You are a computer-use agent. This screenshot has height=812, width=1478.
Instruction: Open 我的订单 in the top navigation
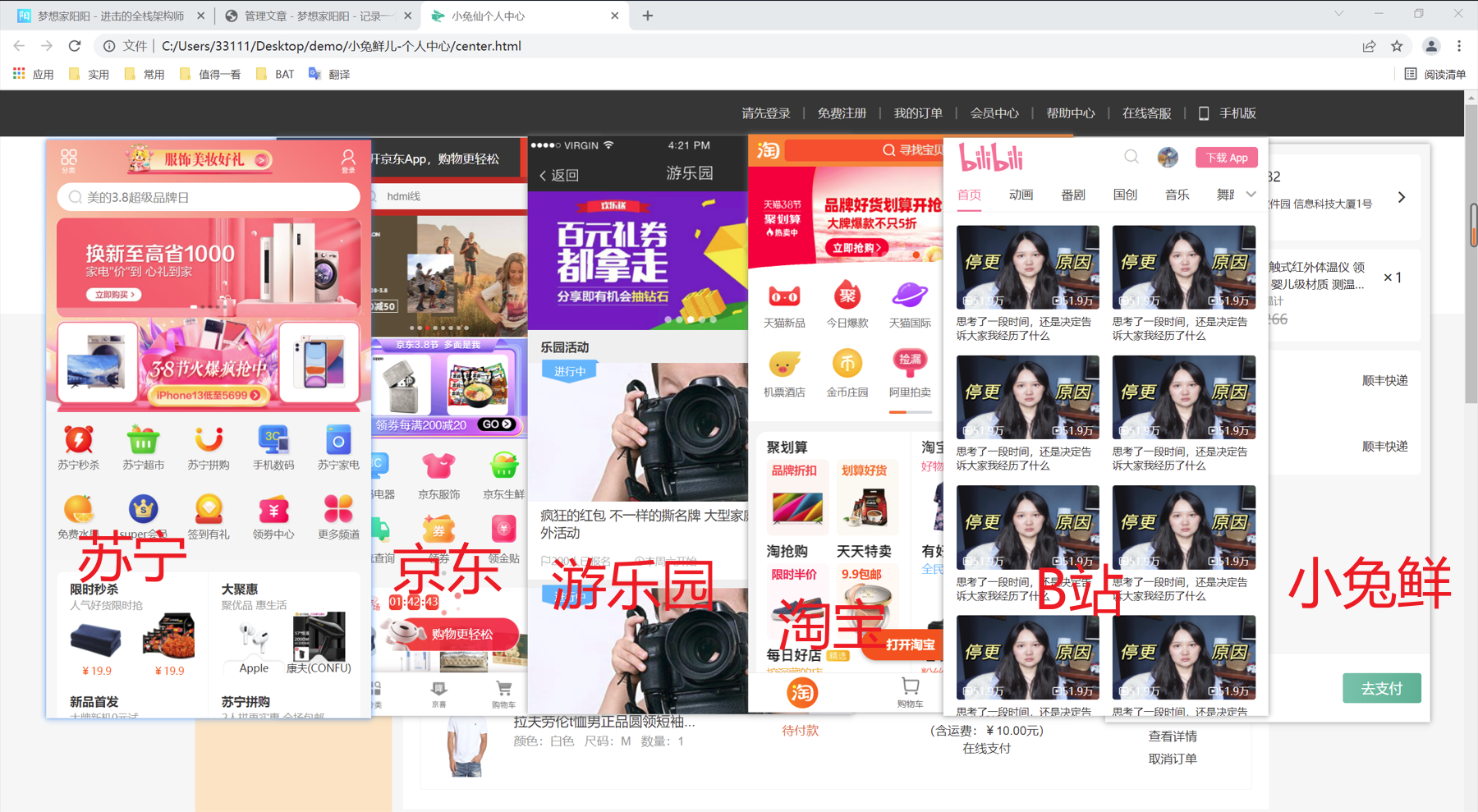pos(918,113)
